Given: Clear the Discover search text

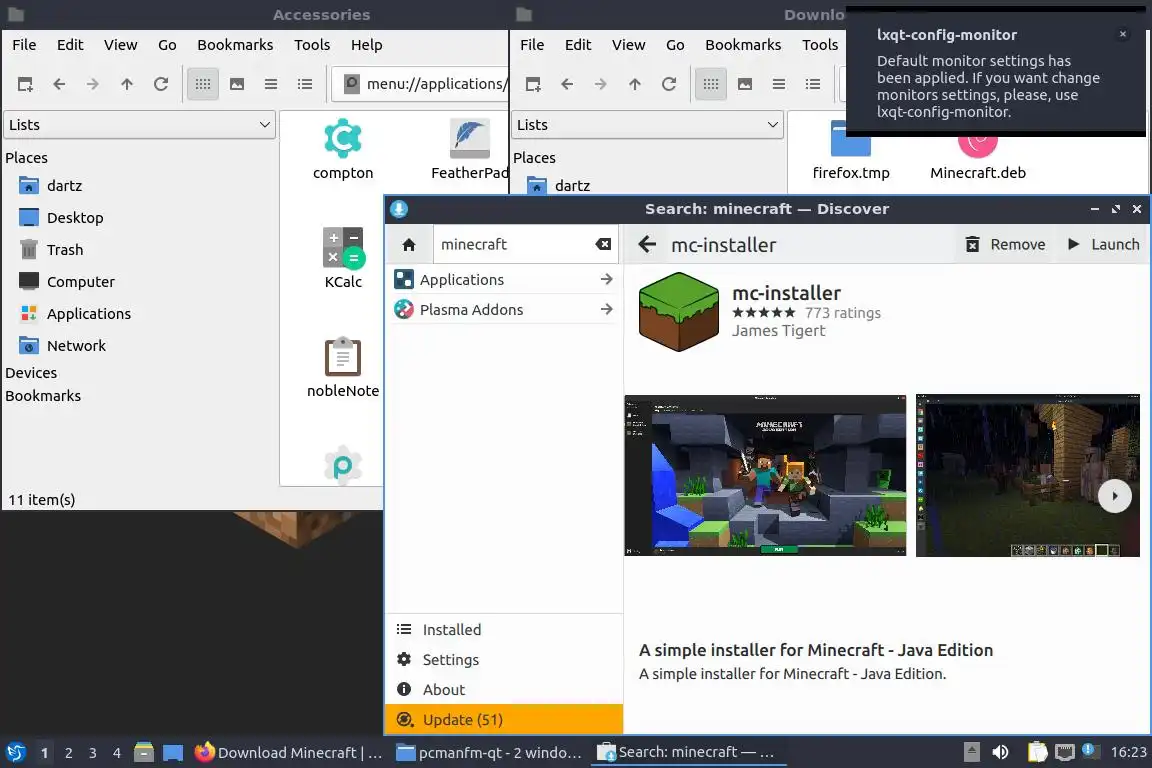Looking at the screenshot, I should [603, 245].
